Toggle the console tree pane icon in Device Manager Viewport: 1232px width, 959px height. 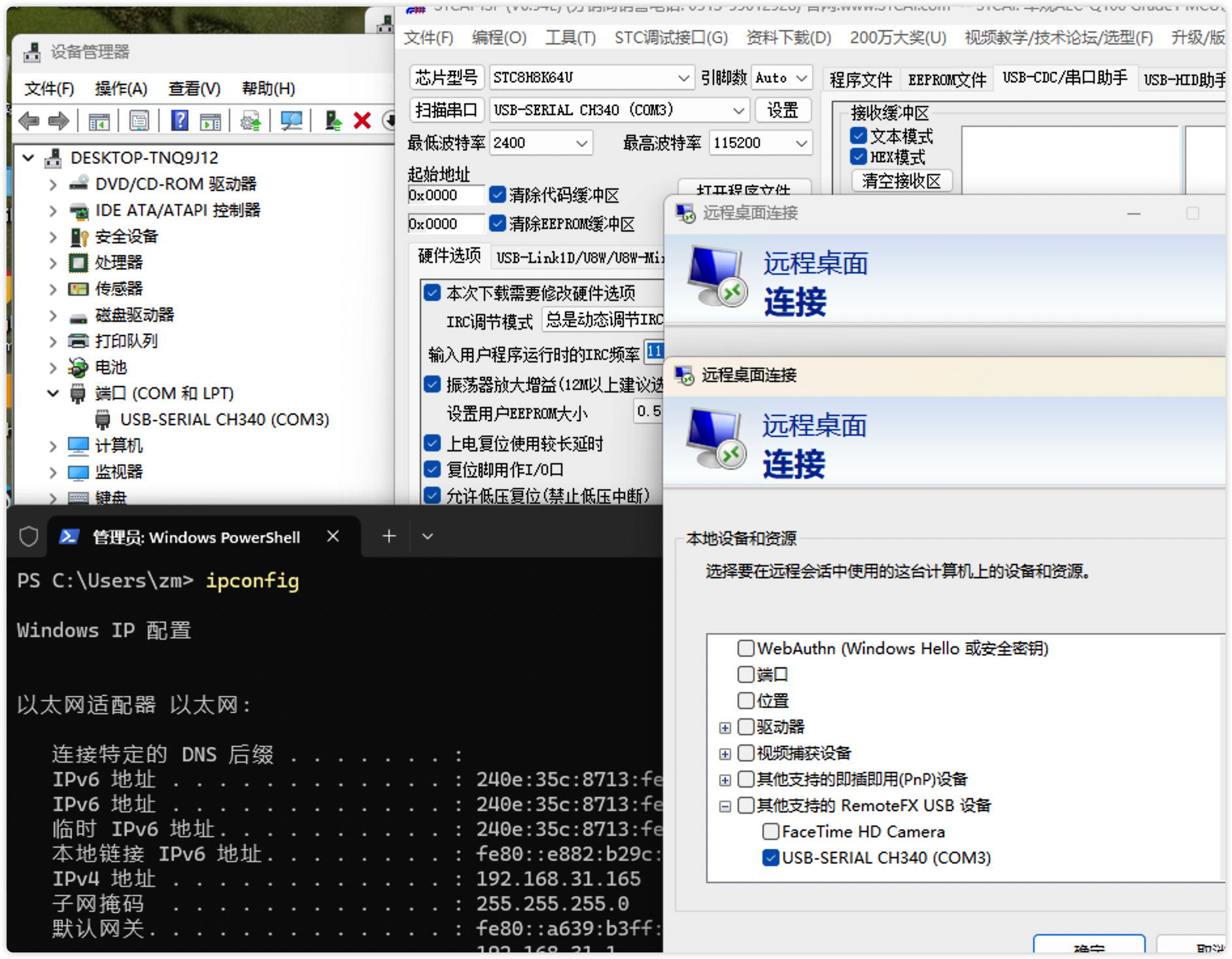point(99,121)
